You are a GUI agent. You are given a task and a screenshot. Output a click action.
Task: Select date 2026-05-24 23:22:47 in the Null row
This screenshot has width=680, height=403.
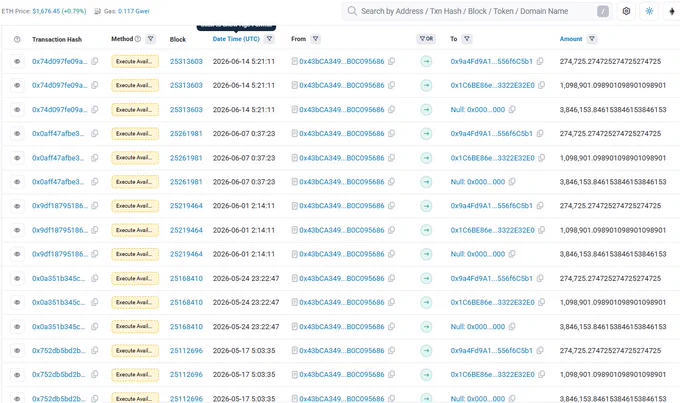246,327
